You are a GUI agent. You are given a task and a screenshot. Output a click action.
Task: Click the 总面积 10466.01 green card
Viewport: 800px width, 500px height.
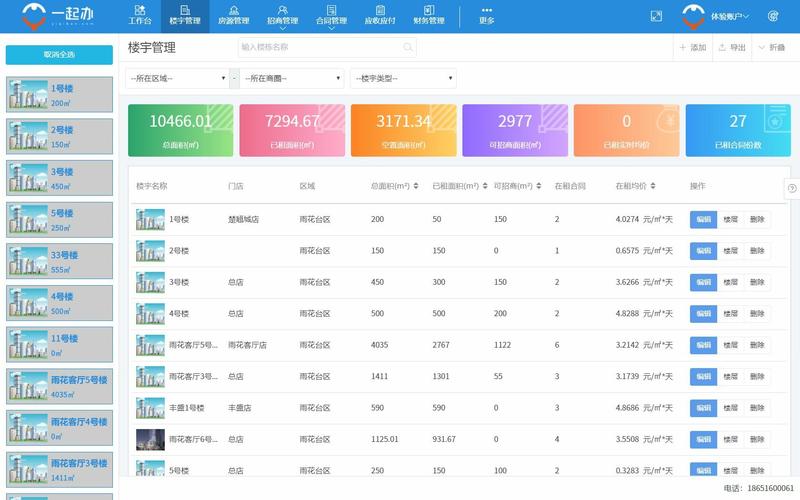(181, 130)
